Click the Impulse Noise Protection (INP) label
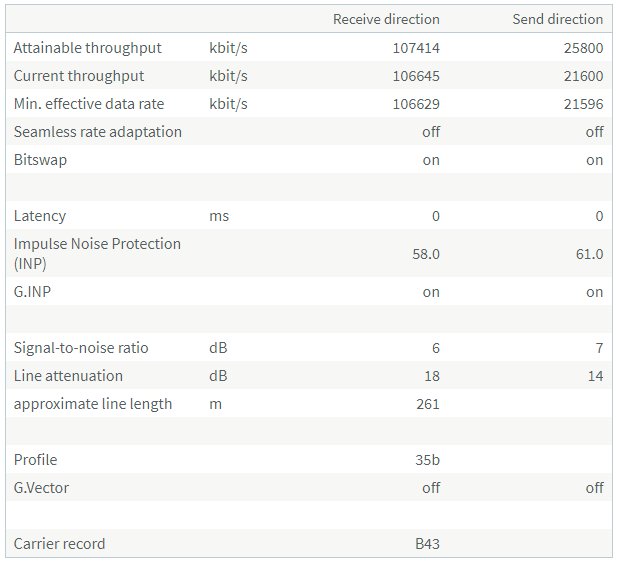The height and width of the screenshot is (561, 618). [97, 253]
